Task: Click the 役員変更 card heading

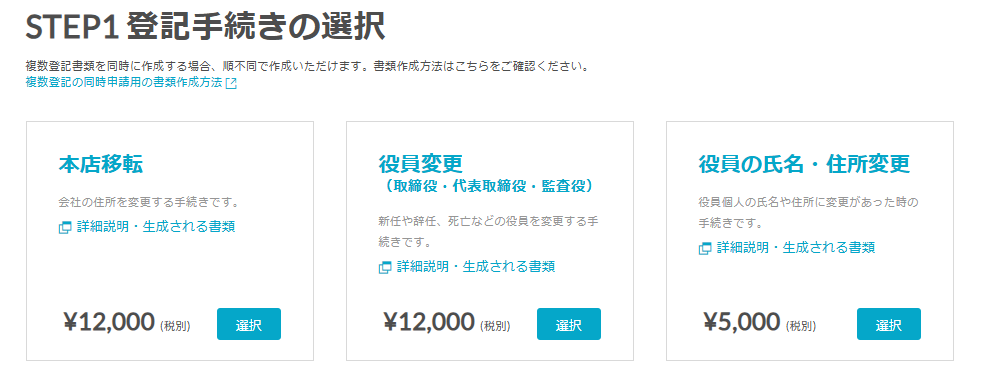Action: (x=421, y=165)
